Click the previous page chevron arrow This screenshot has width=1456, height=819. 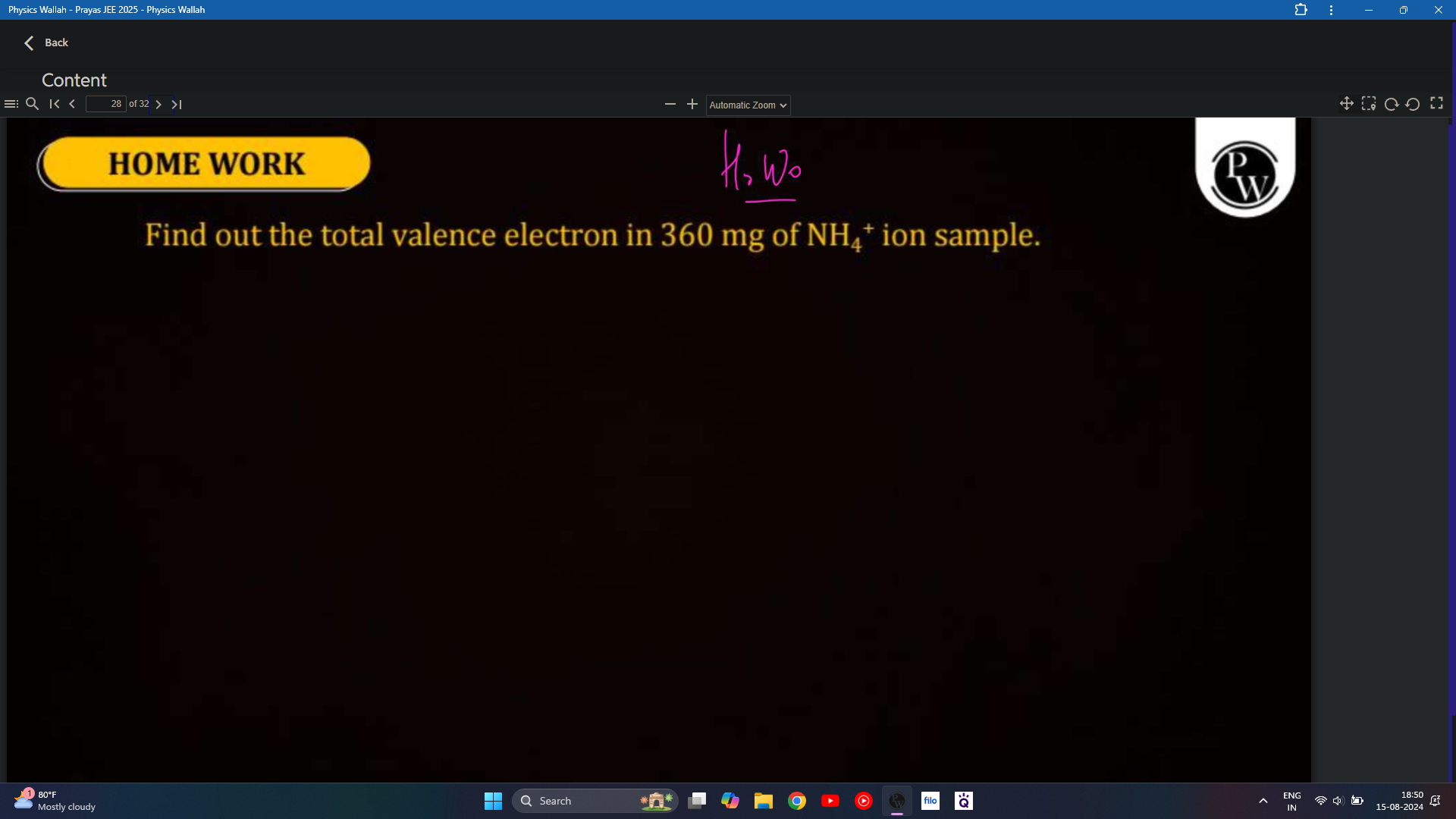[x=72, y=105]
